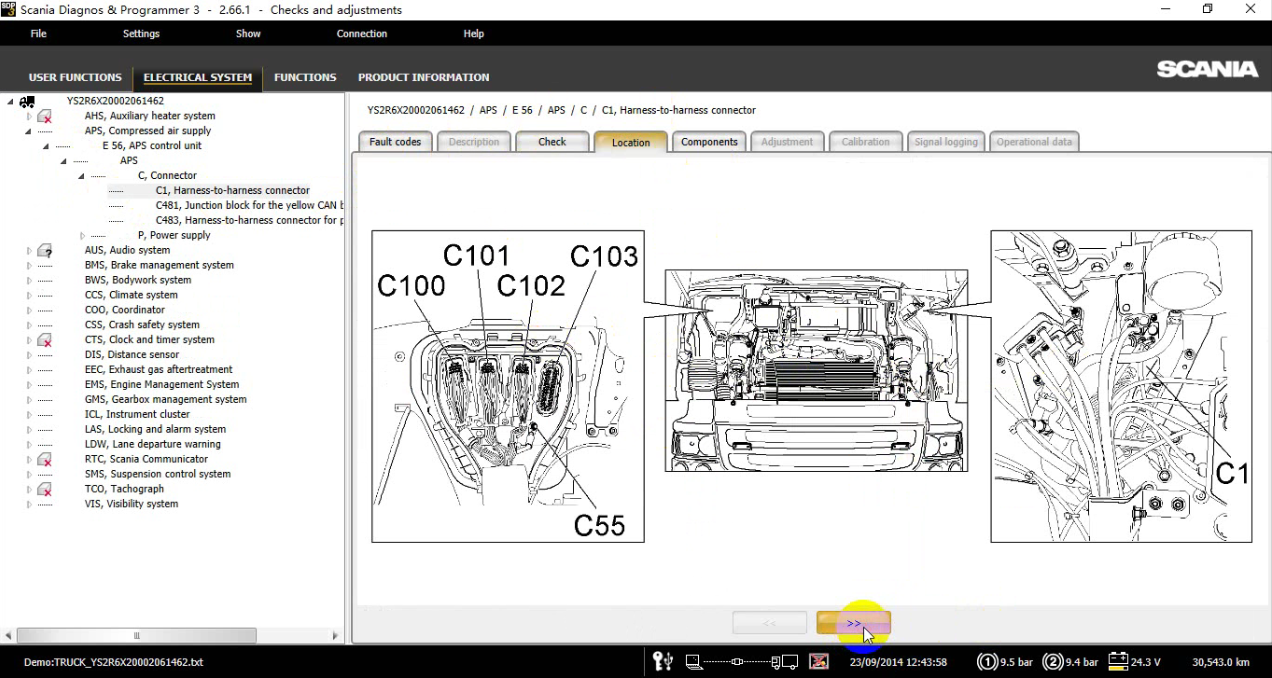Click the 30,543.0 km odometer reading
This screenshot has height=678, width=1272.
pyautogui.click(x=1221, y=662)
